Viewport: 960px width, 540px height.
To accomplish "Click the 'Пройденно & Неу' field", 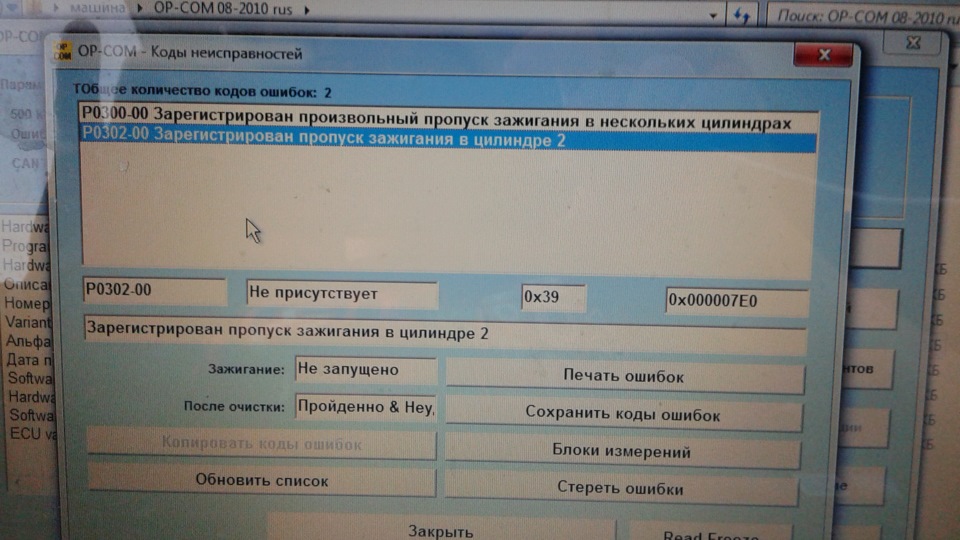I will click(x=366, y=407).
